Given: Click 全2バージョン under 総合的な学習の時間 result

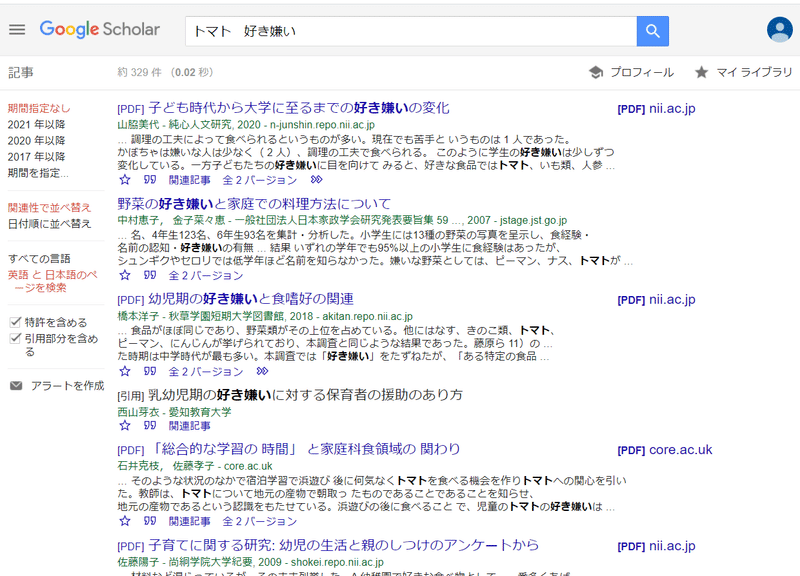Looking at the screenshot, I should pos(260,521).
